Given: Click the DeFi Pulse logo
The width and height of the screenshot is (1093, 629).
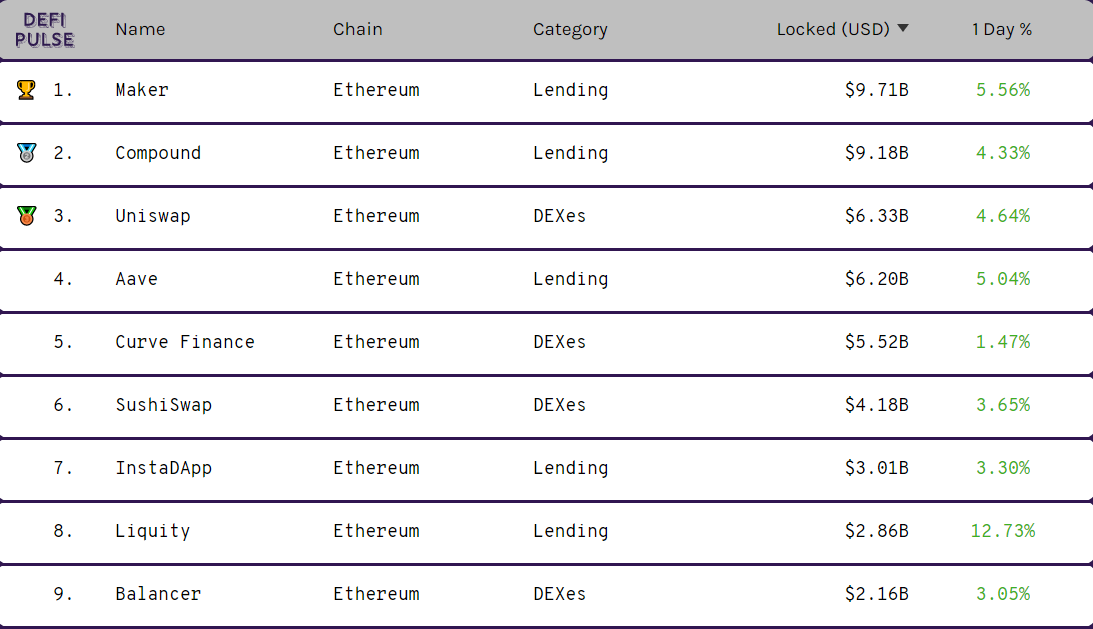Looking at the screenshot, I should pyautogui.click(x=45, y=30).
